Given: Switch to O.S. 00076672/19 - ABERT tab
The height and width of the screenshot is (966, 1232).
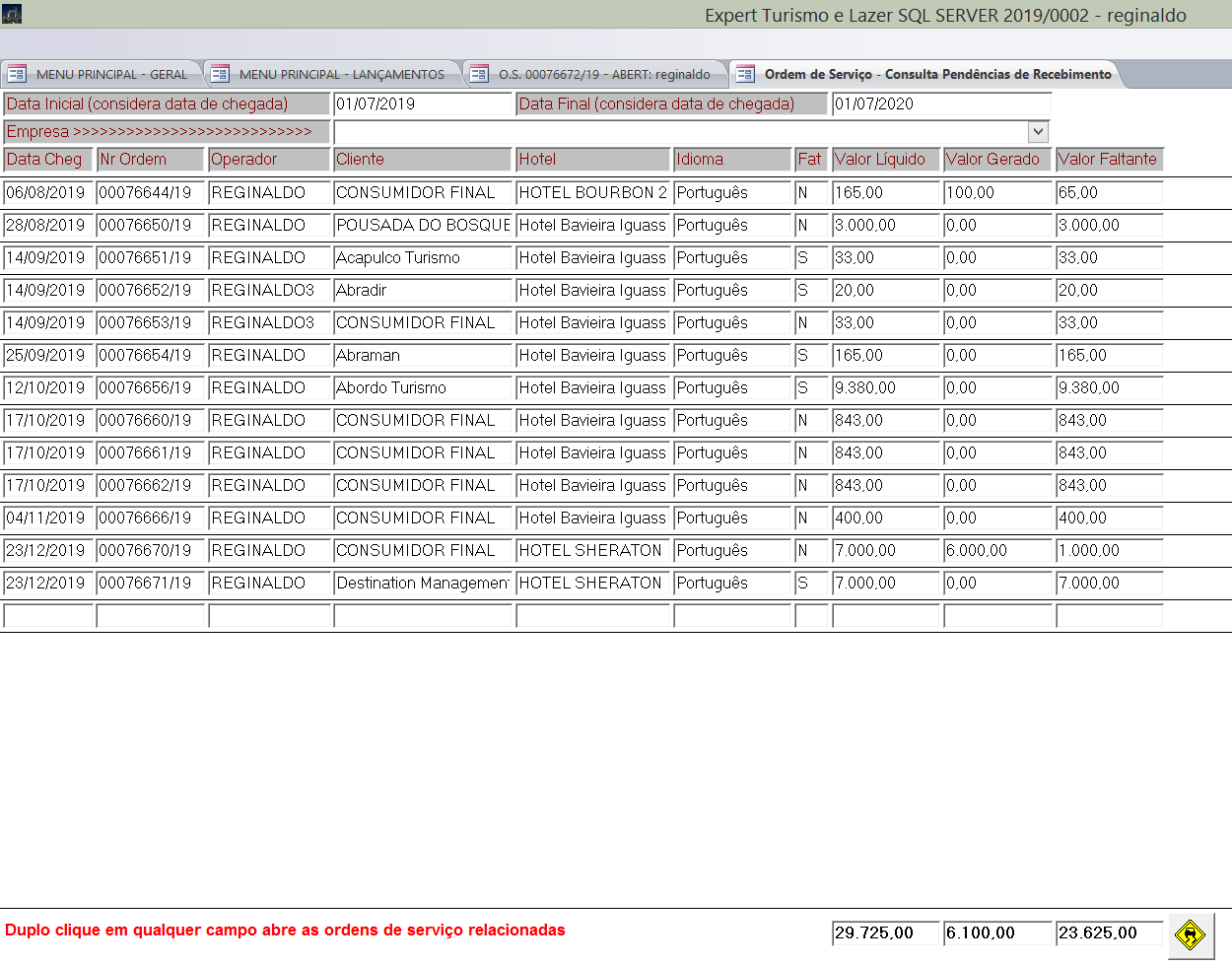Looking at the screenshot, I should 603,74.
